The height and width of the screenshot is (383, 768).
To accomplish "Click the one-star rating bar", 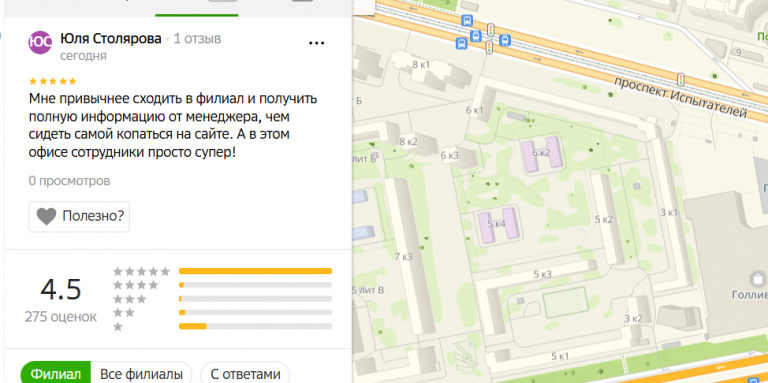I will coord(255,326).
